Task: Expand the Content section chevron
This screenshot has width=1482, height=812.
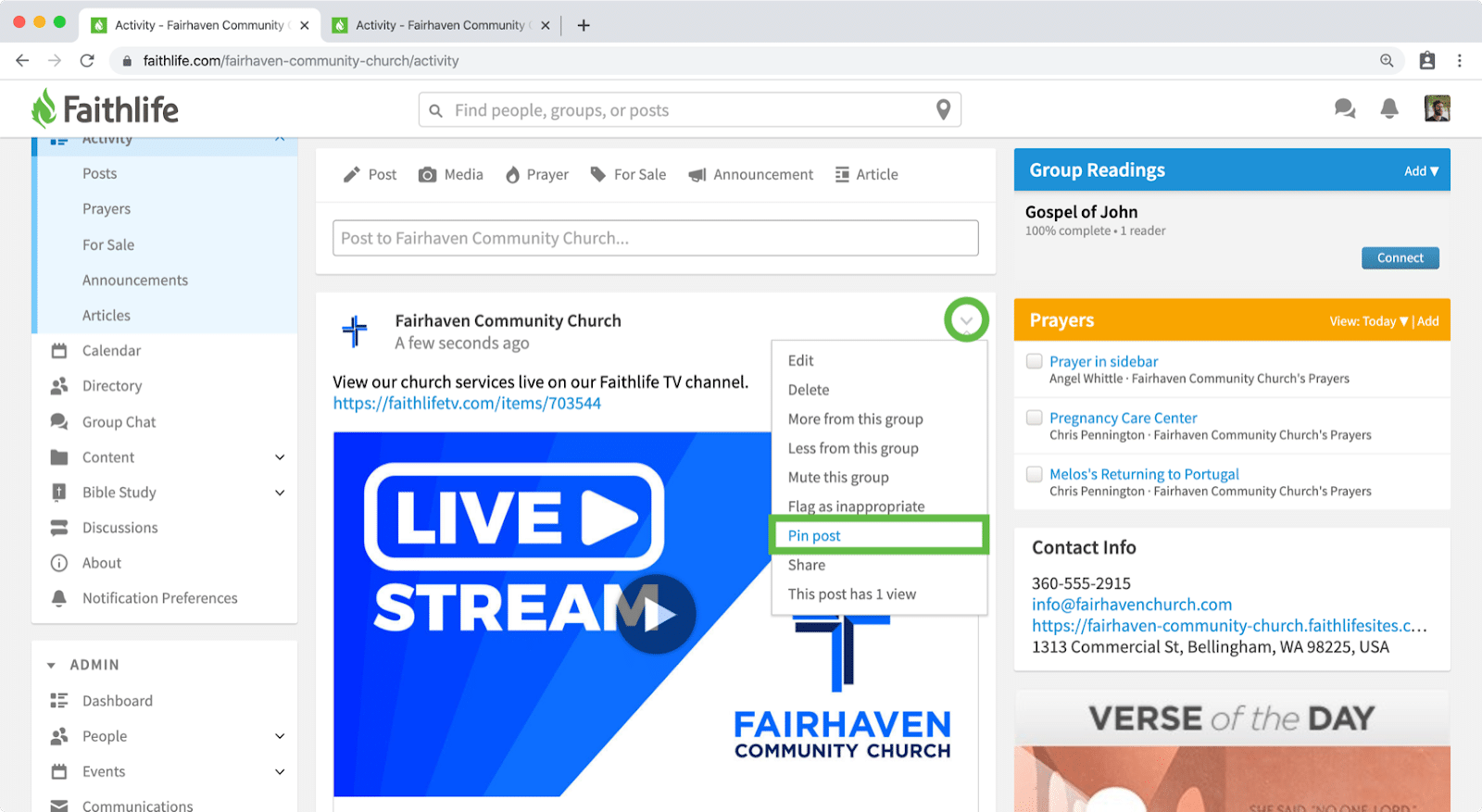Action: [280, 457]
